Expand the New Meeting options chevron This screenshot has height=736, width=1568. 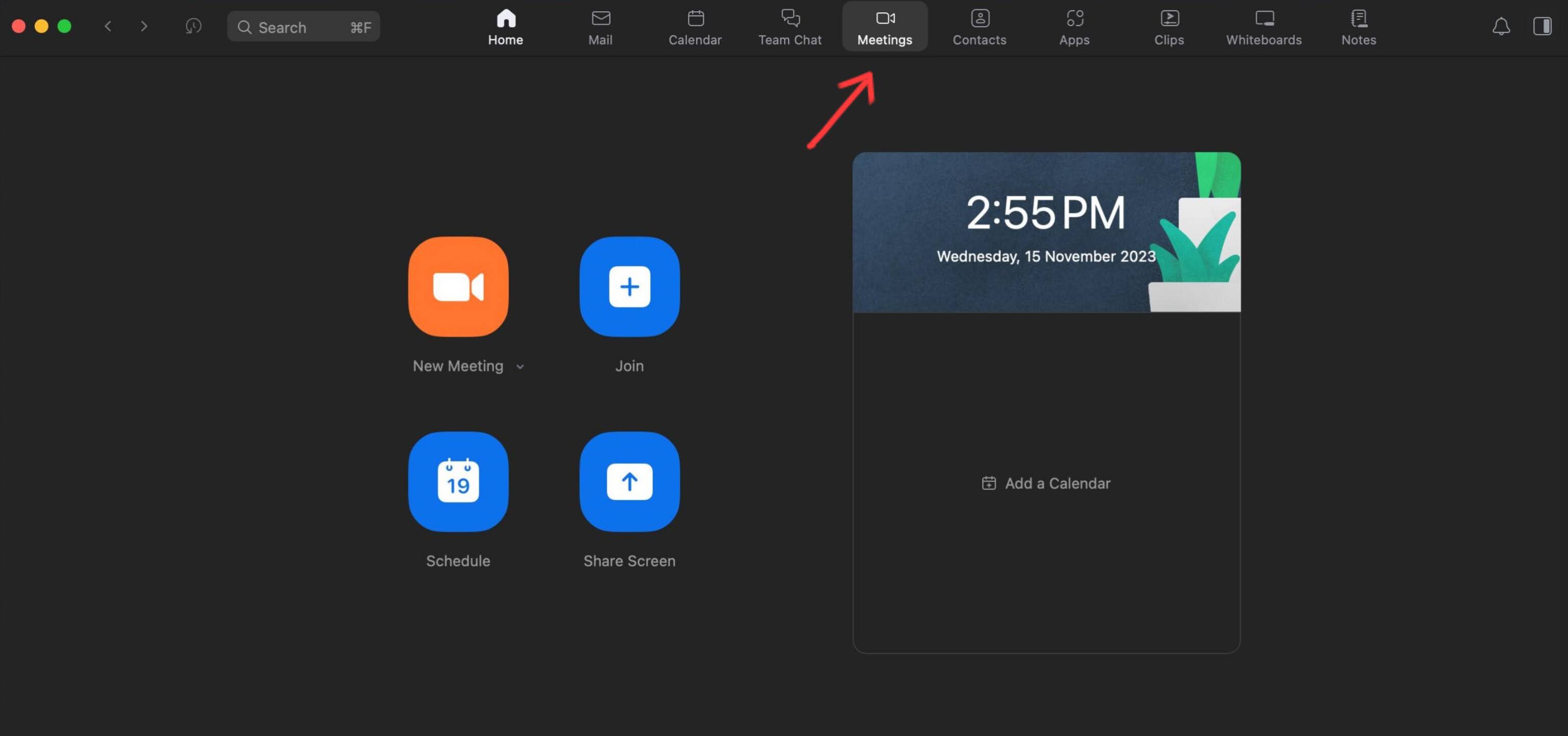click(520, 366)
